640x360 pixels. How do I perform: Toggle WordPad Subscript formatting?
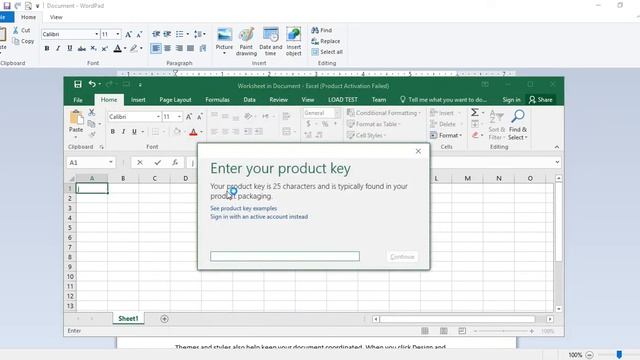coord(93,49)
